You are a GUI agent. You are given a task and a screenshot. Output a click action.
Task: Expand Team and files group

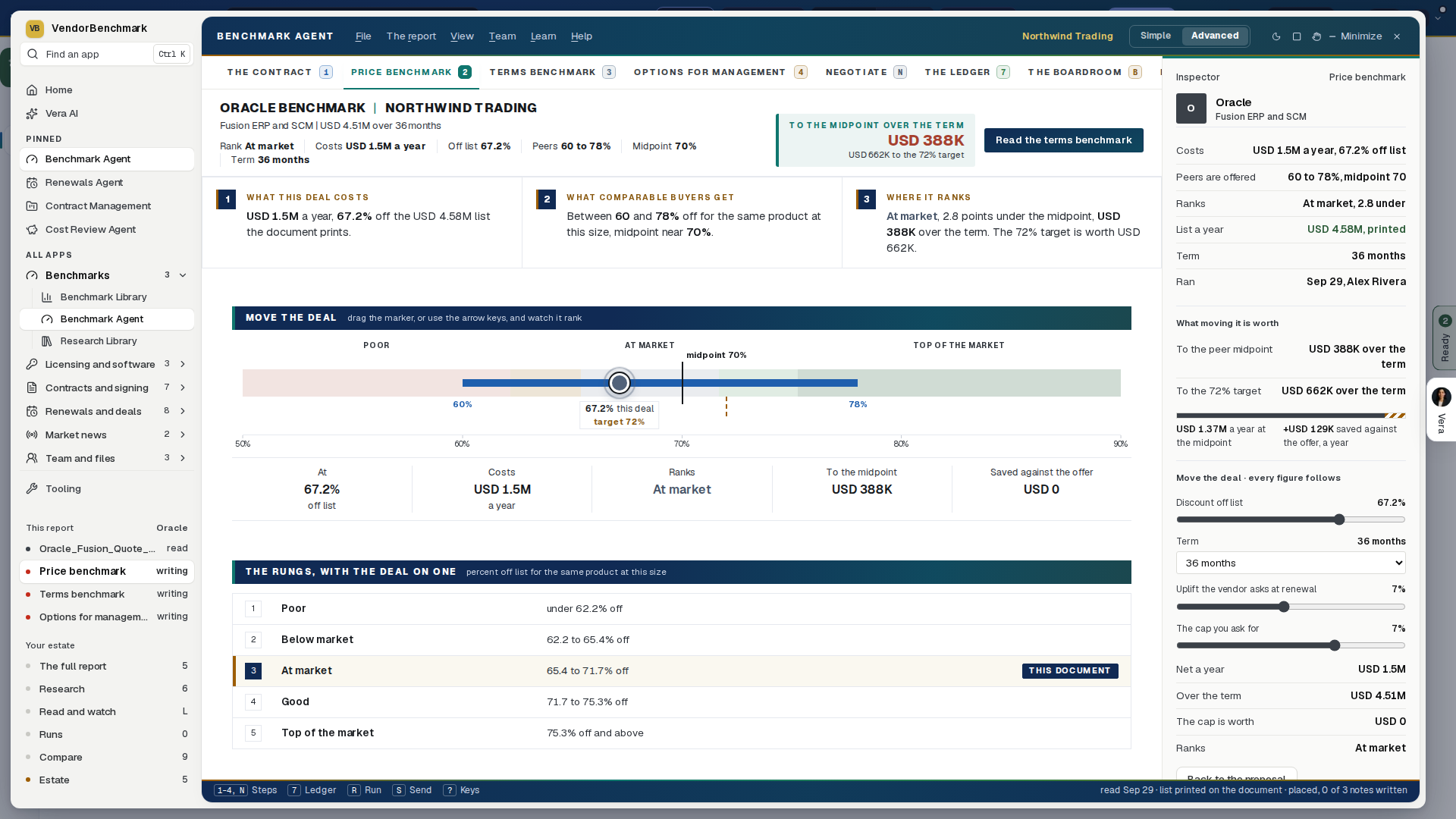pyautogui.click(x=183, y=459)
